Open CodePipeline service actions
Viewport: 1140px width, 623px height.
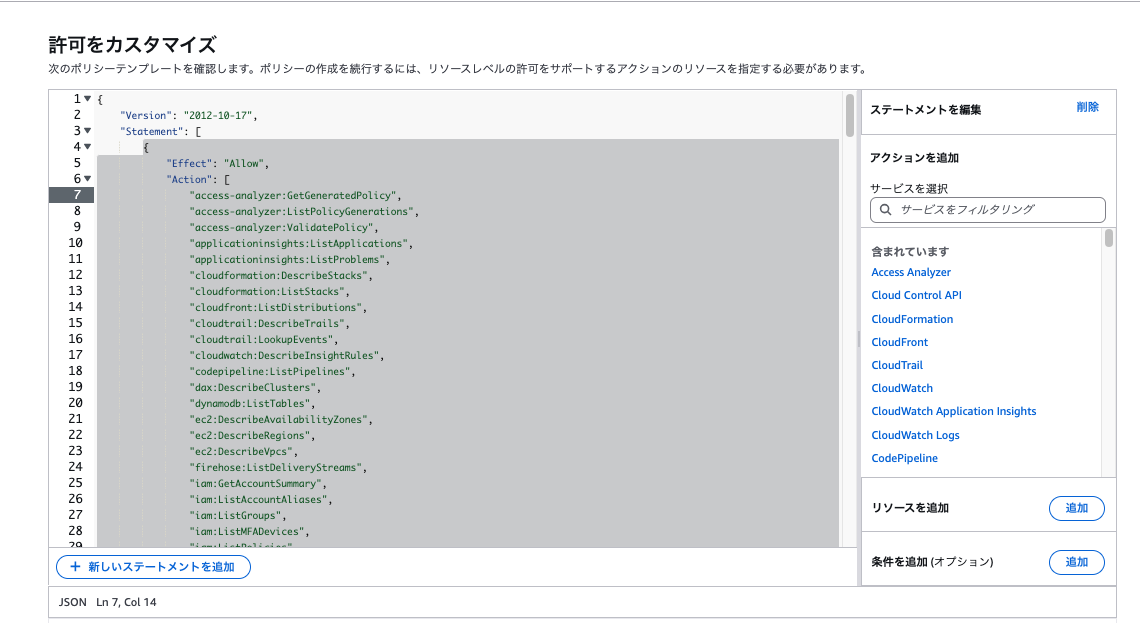904,458
